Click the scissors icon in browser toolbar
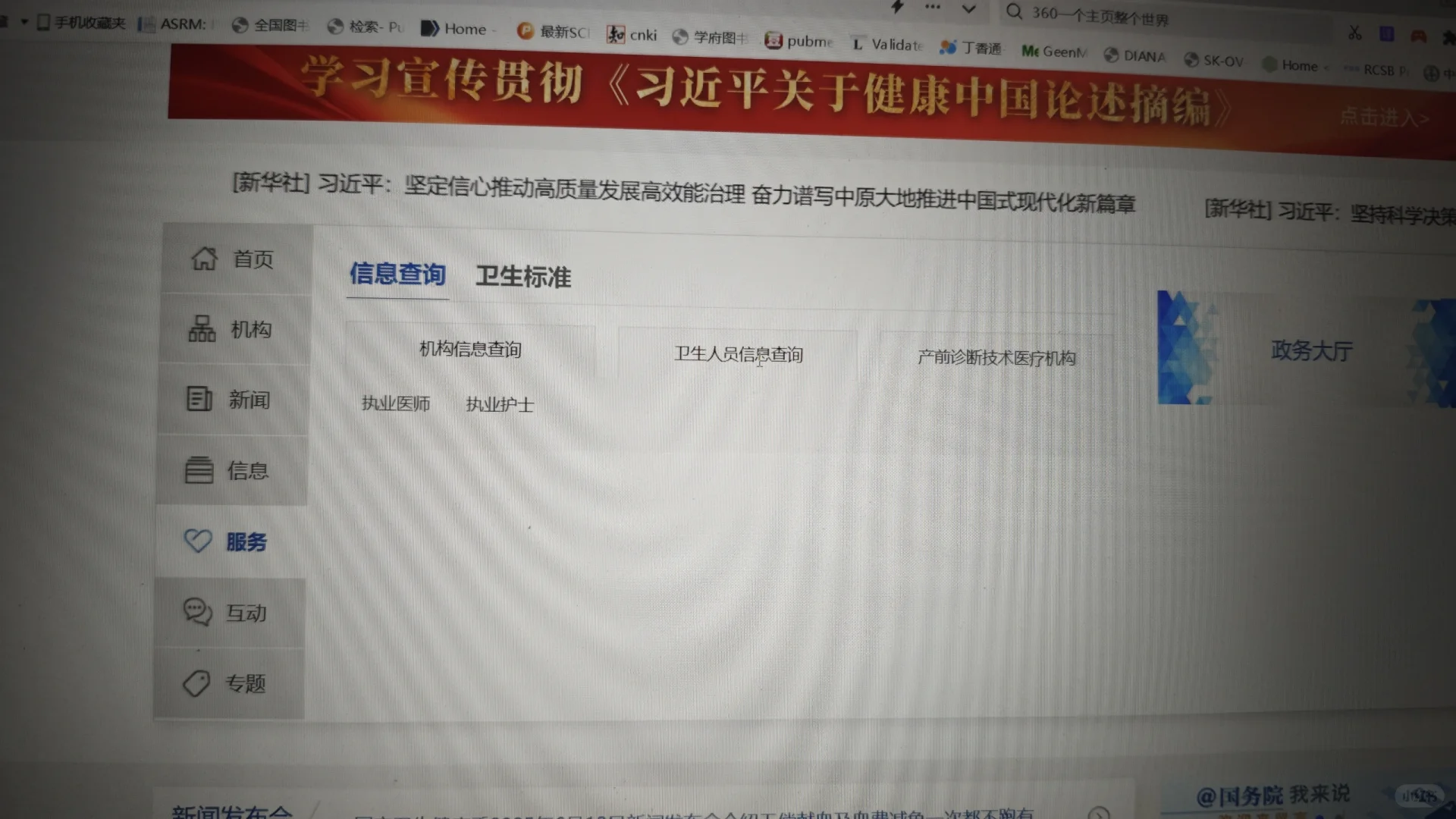This screenshot has height=819, width=1456. click(x=1354, y=33)
